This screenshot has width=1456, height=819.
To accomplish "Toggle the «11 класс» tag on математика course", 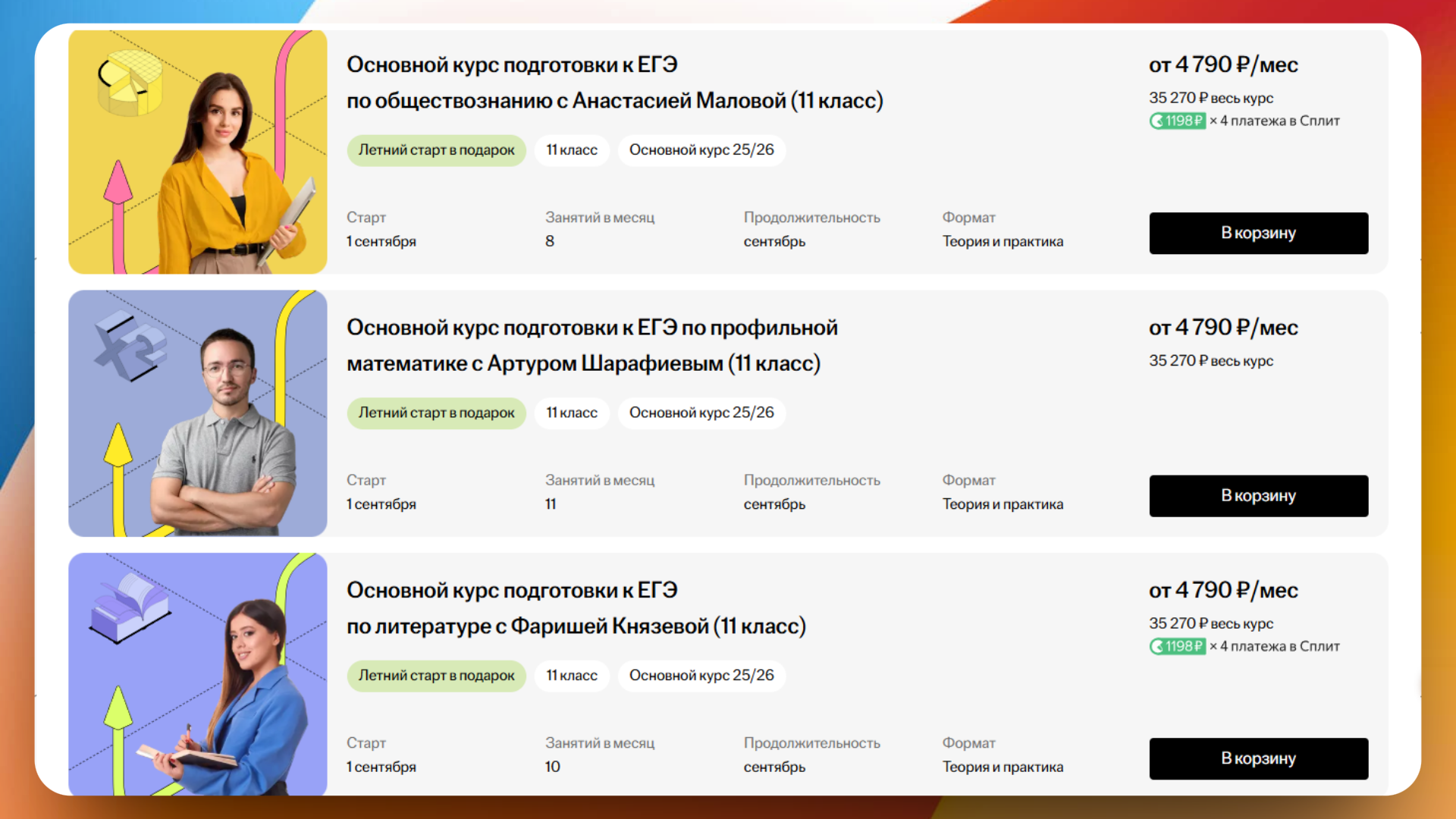I will pos(572,413).
